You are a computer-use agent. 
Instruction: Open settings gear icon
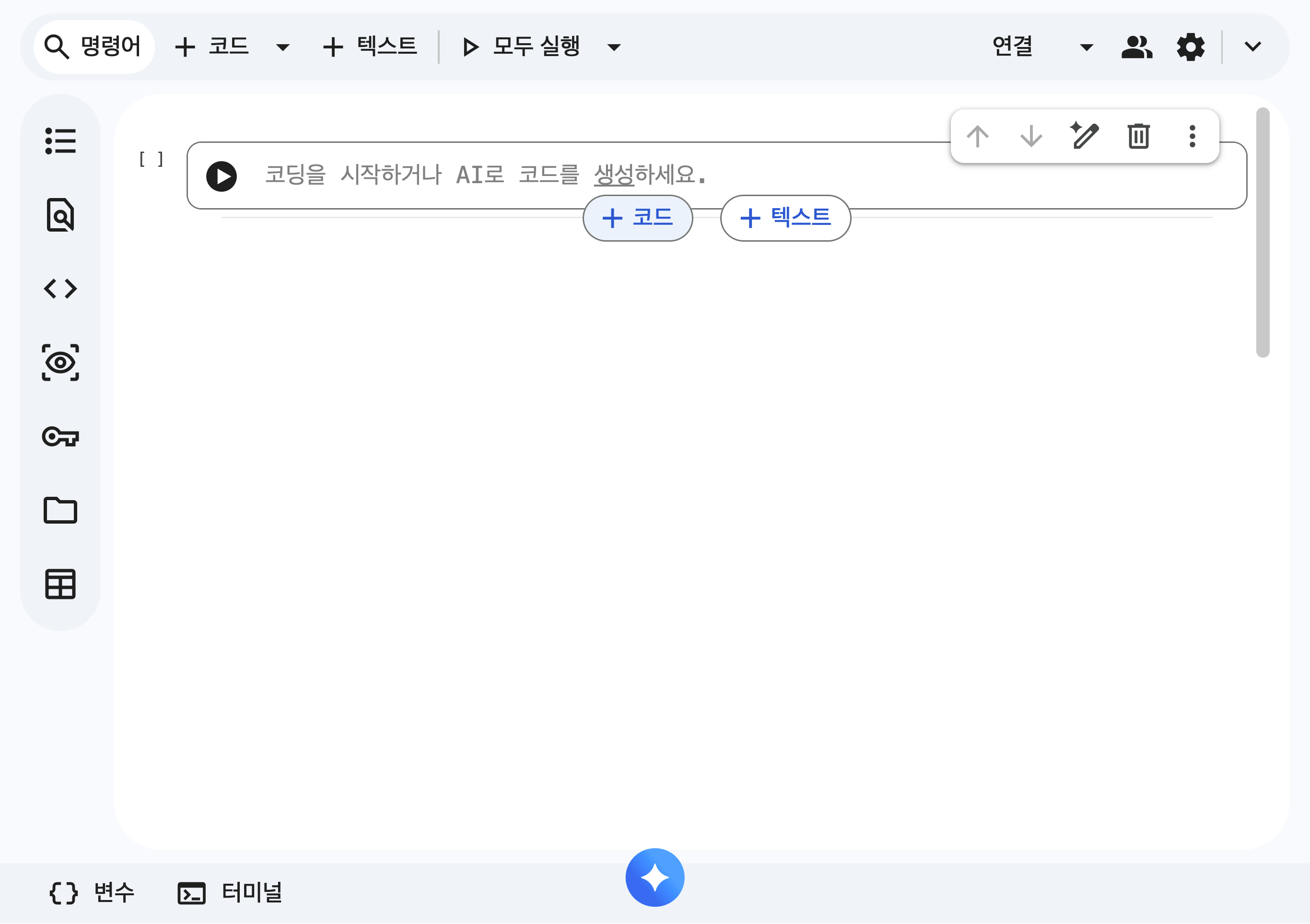(x=1191, y=47)
